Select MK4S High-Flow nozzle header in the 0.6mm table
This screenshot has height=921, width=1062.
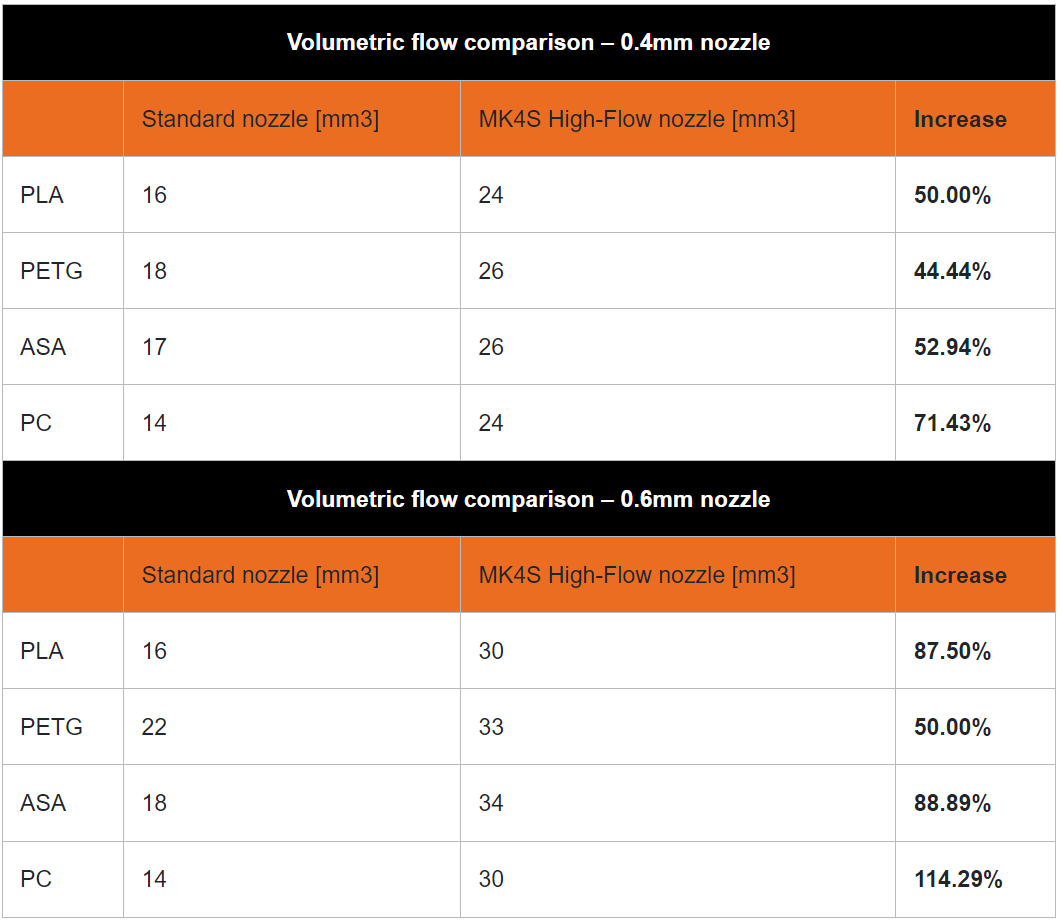637,575
